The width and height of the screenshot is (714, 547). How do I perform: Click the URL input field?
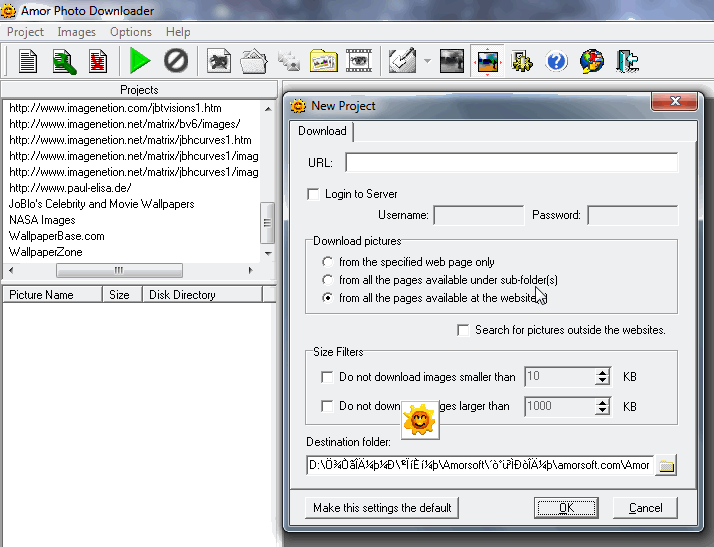pos(511,163)
